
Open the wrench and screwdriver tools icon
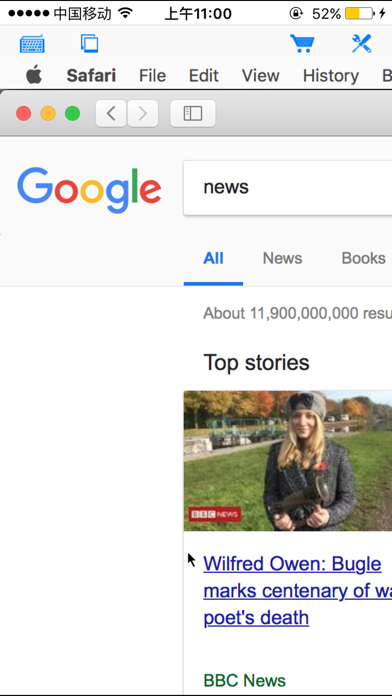point(361,44)
